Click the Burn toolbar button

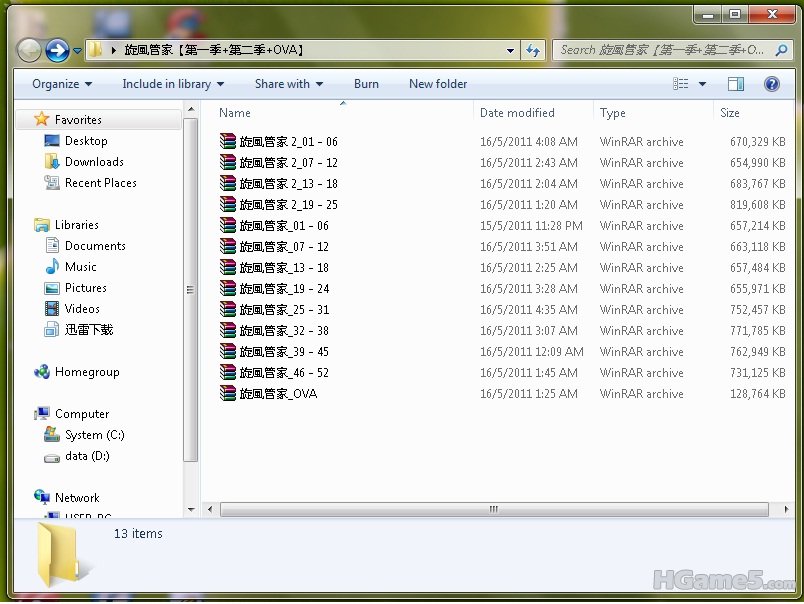pyautogui.click(x=366, y=84)
